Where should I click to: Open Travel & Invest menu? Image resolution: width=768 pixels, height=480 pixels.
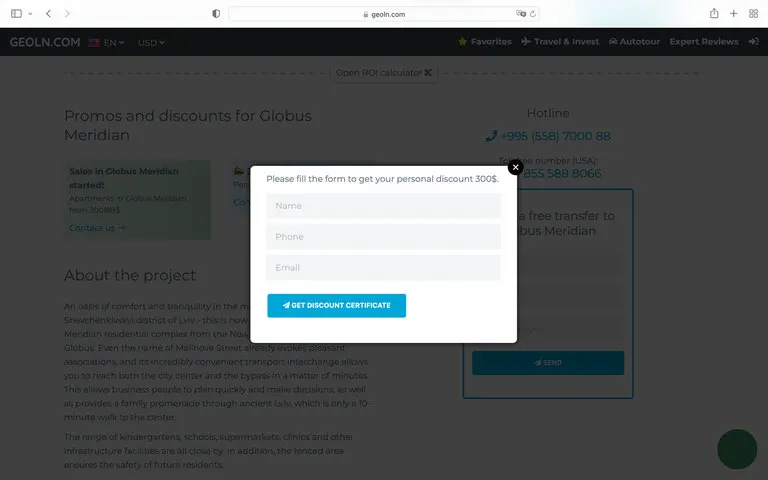click(x=561, y=42)
